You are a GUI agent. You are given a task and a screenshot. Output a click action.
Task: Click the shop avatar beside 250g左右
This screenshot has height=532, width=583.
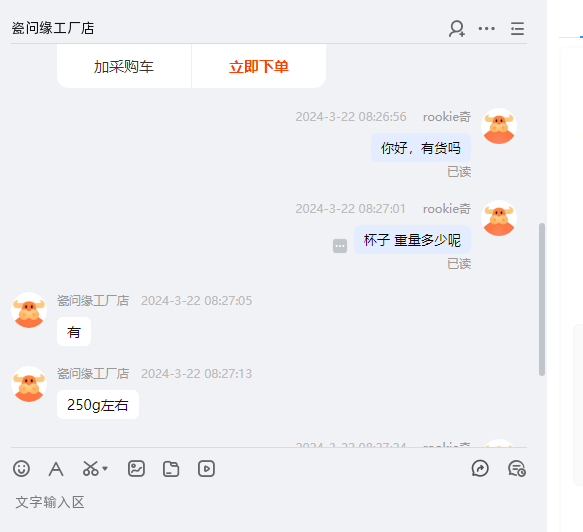coord(29,384)
